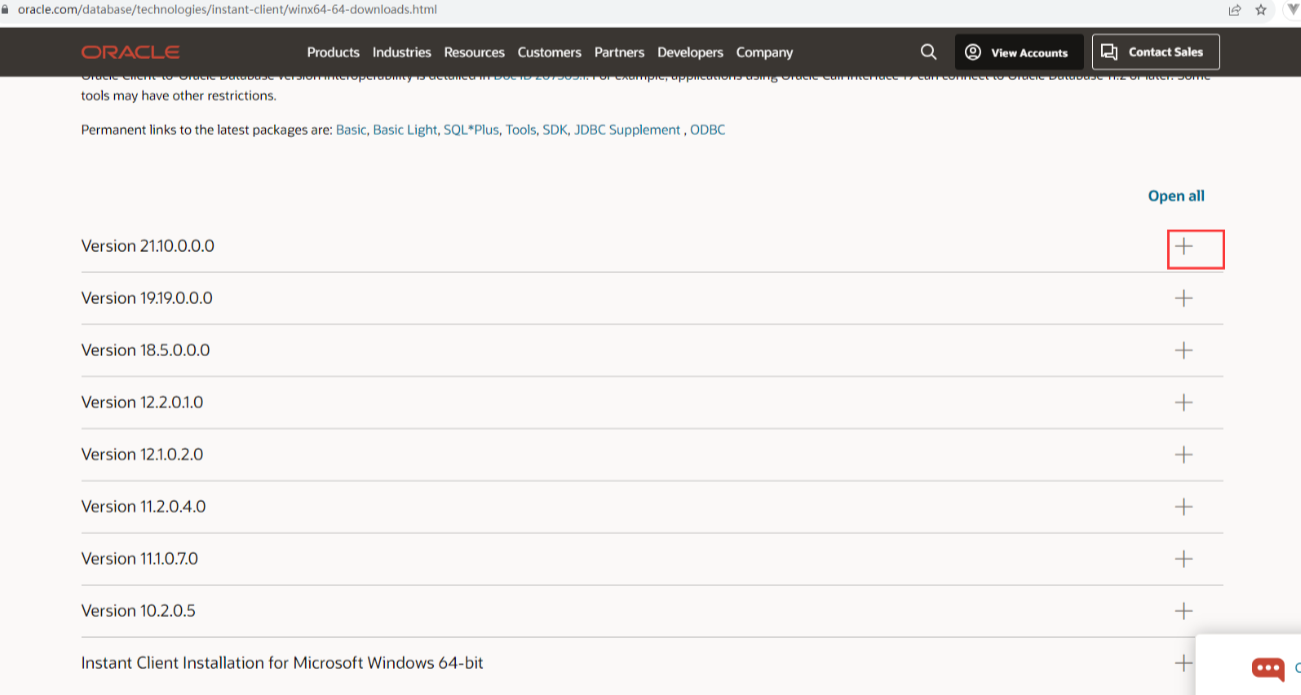Click the Open all link

pos(1176,196)
